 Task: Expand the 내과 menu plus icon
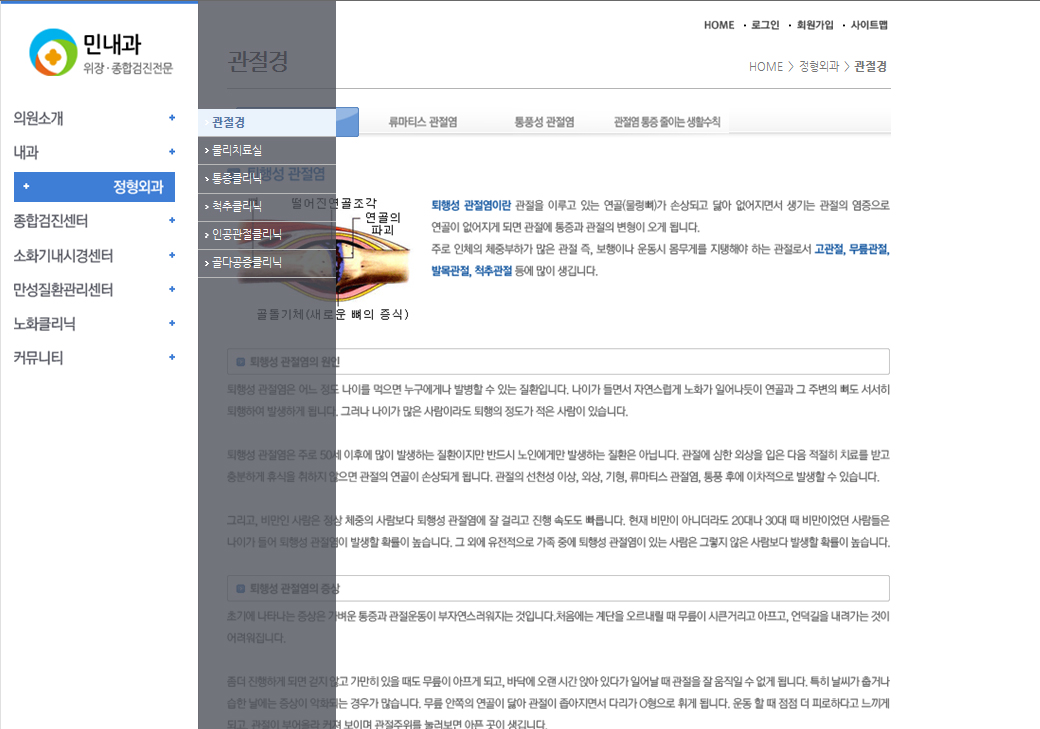coord(172,152)
